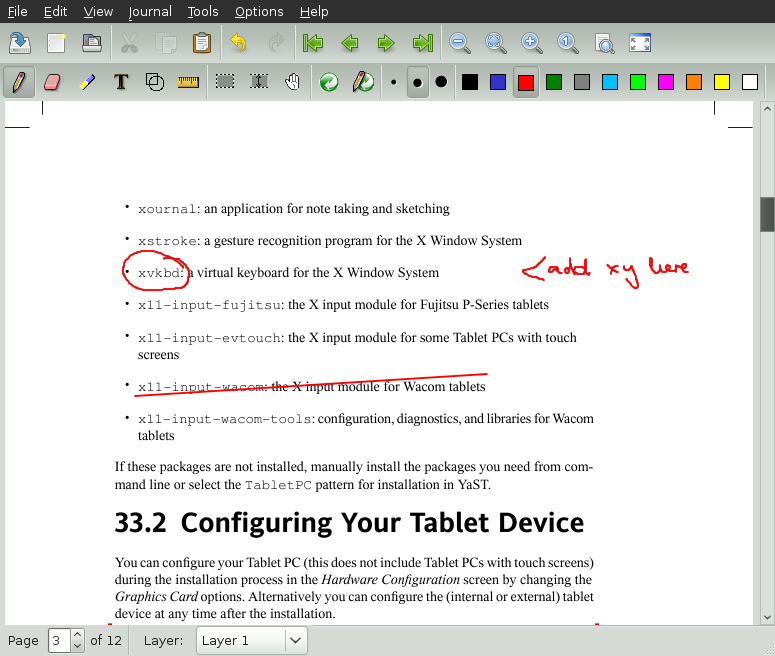Pick the yellow color swatch
The height and width of the screenshot is (656, 775).
click(722, 82)
